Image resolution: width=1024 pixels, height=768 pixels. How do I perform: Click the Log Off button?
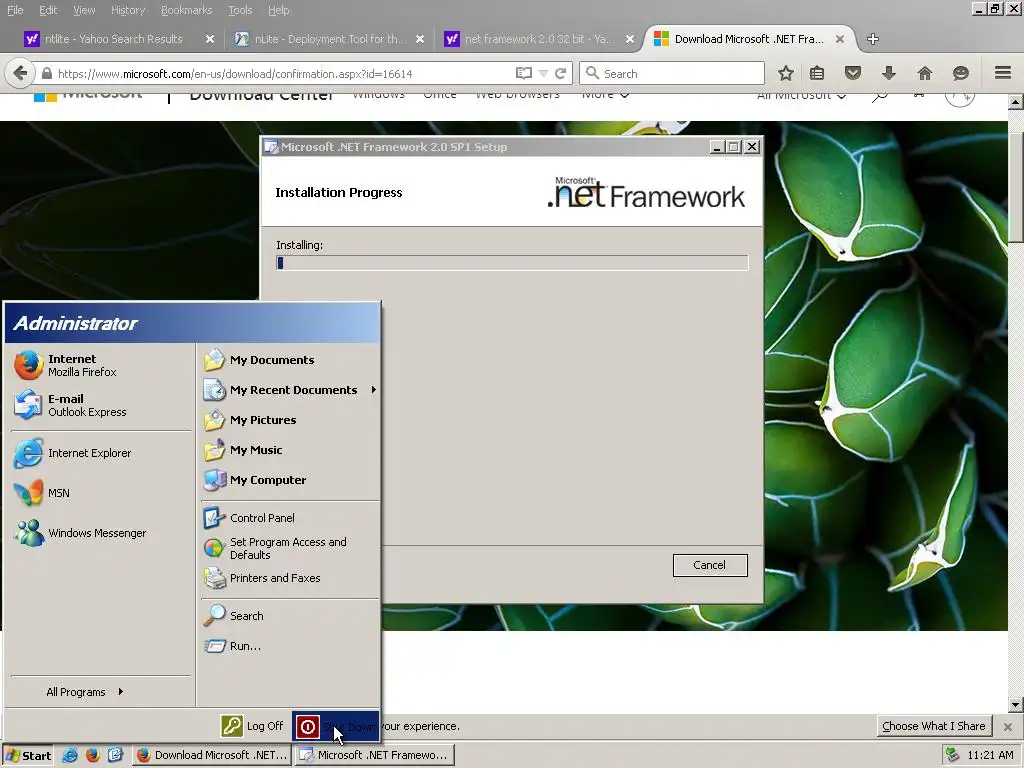[253, 726]
